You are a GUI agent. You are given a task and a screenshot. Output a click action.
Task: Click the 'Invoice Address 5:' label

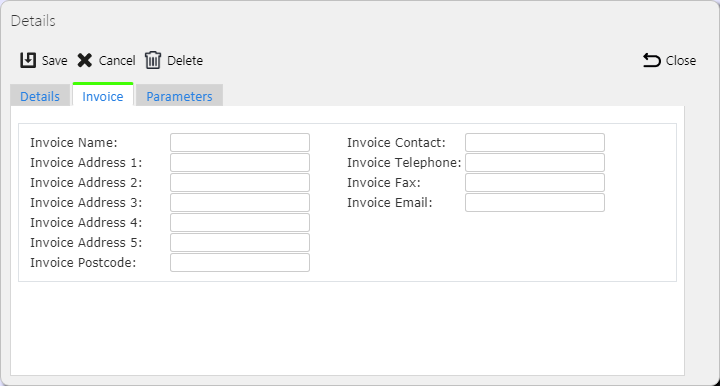[86, 243]
